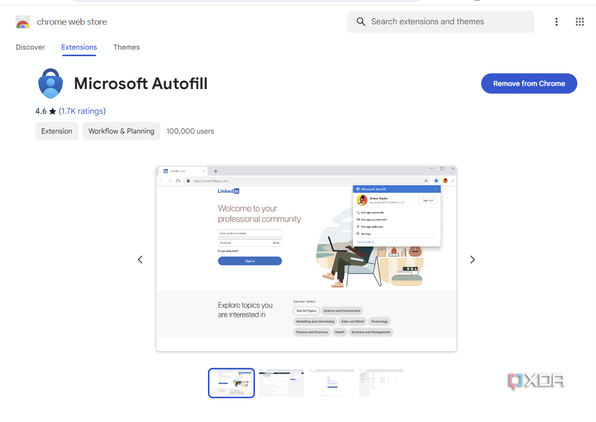Click the Extension category chip
Viewport: 596px width, 422px height.
click(x=57, y=131)
